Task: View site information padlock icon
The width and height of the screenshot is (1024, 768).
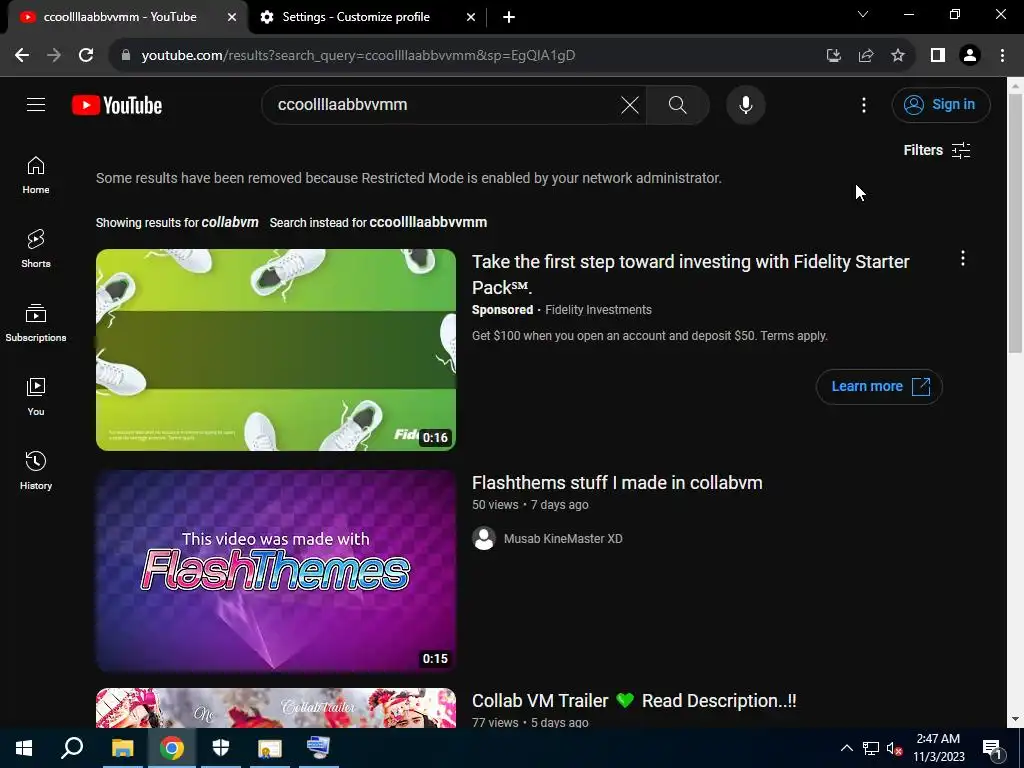Action: click(126, 56)
